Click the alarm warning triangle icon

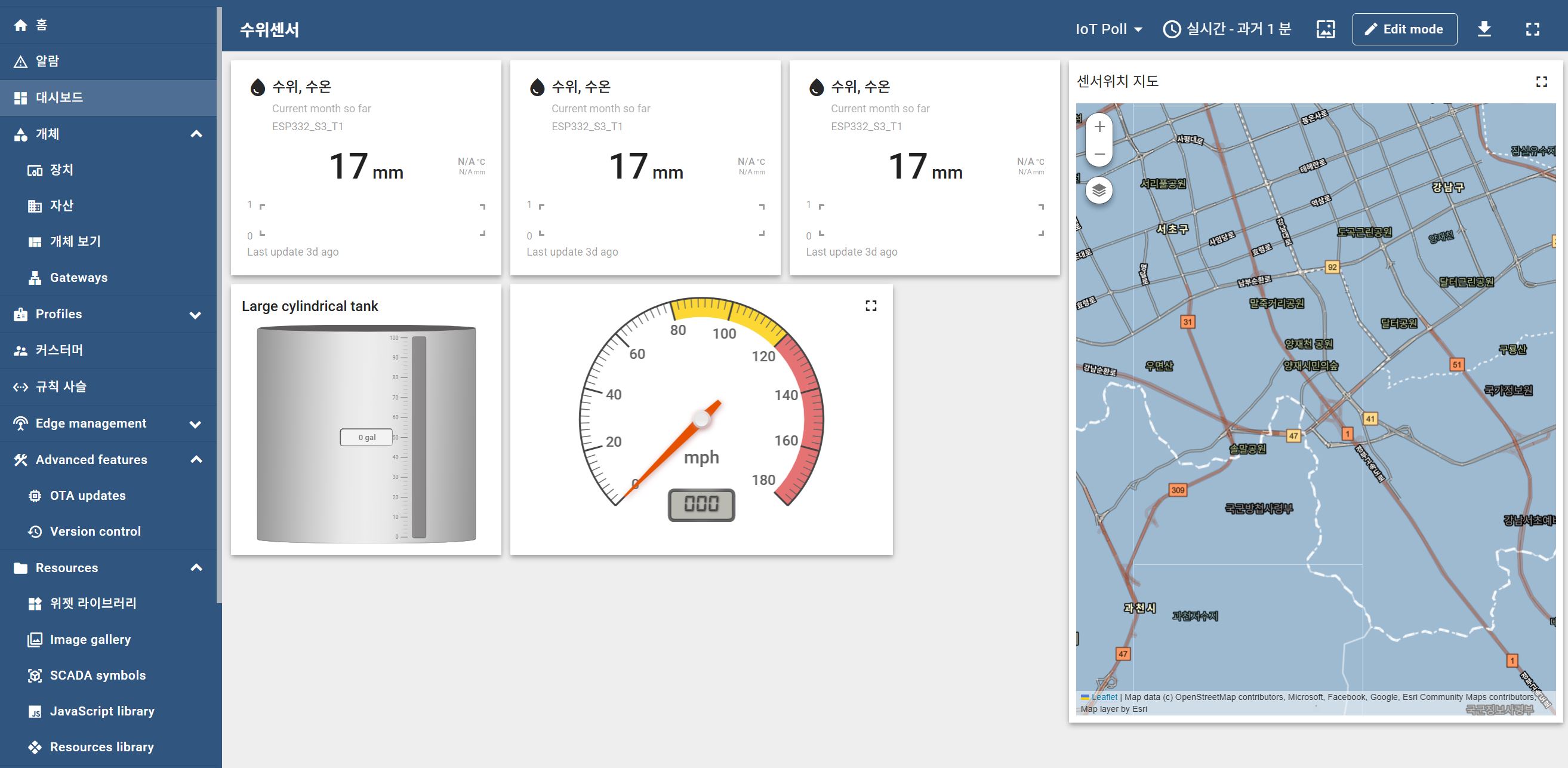[x=21, y=62]
